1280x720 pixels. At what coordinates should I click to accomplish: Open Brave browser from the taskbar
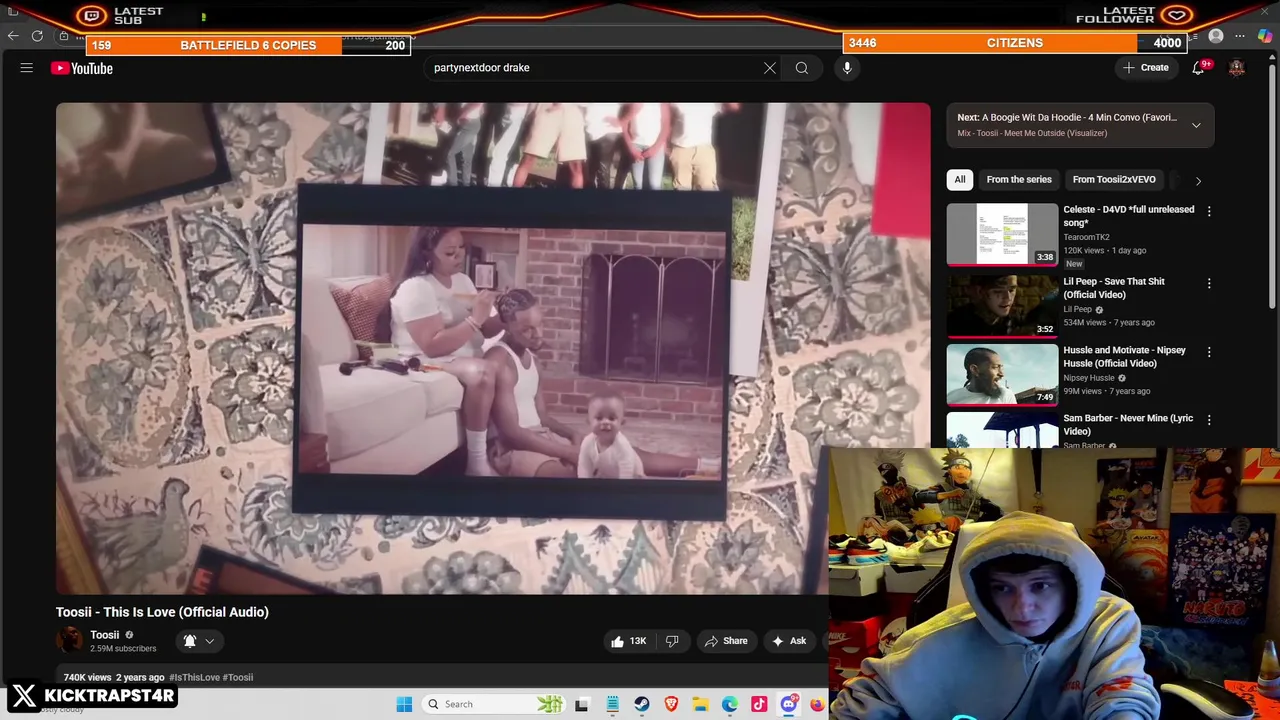click(x=671, y=704)
